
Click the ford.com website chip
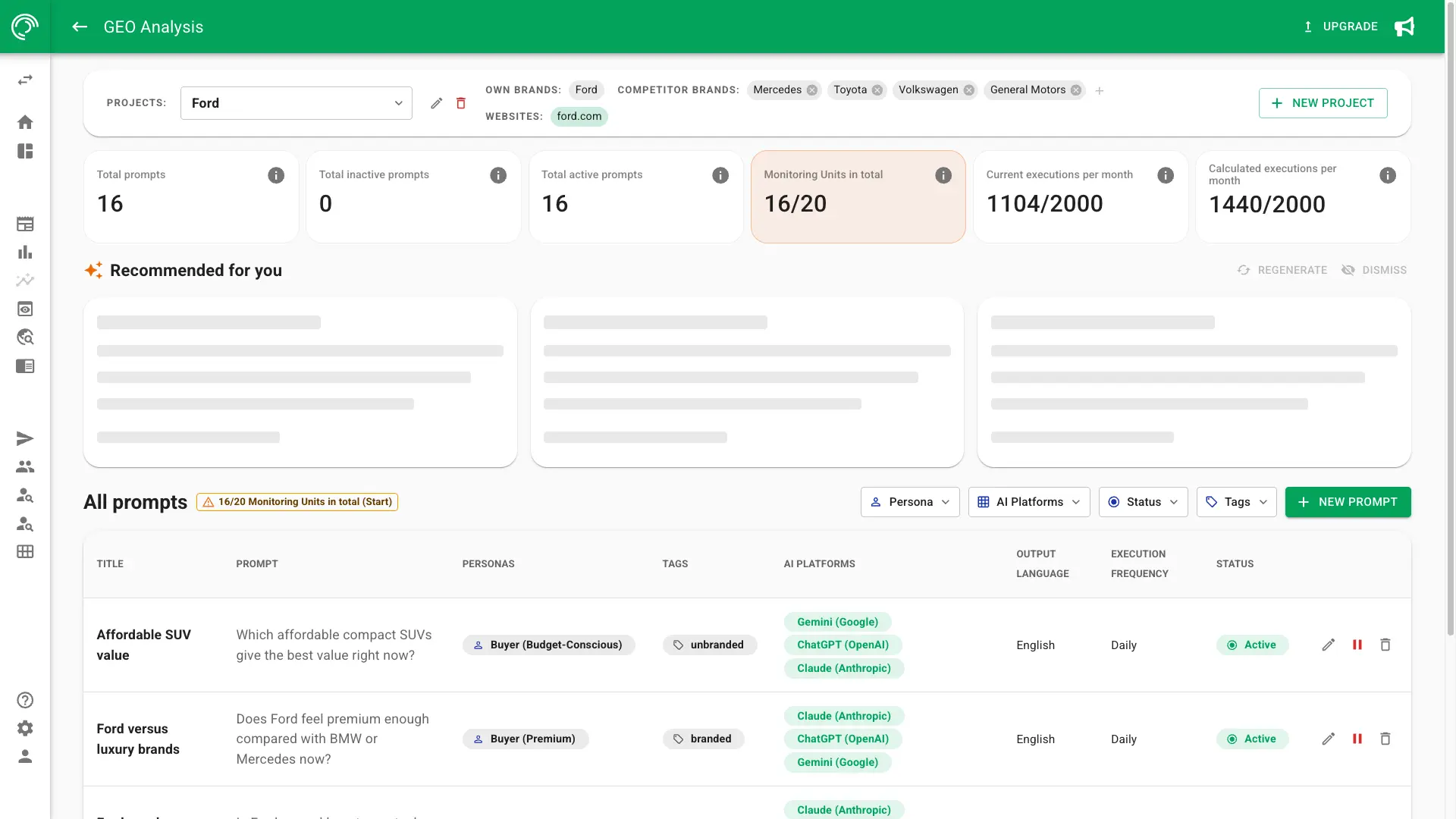(579, 116)
